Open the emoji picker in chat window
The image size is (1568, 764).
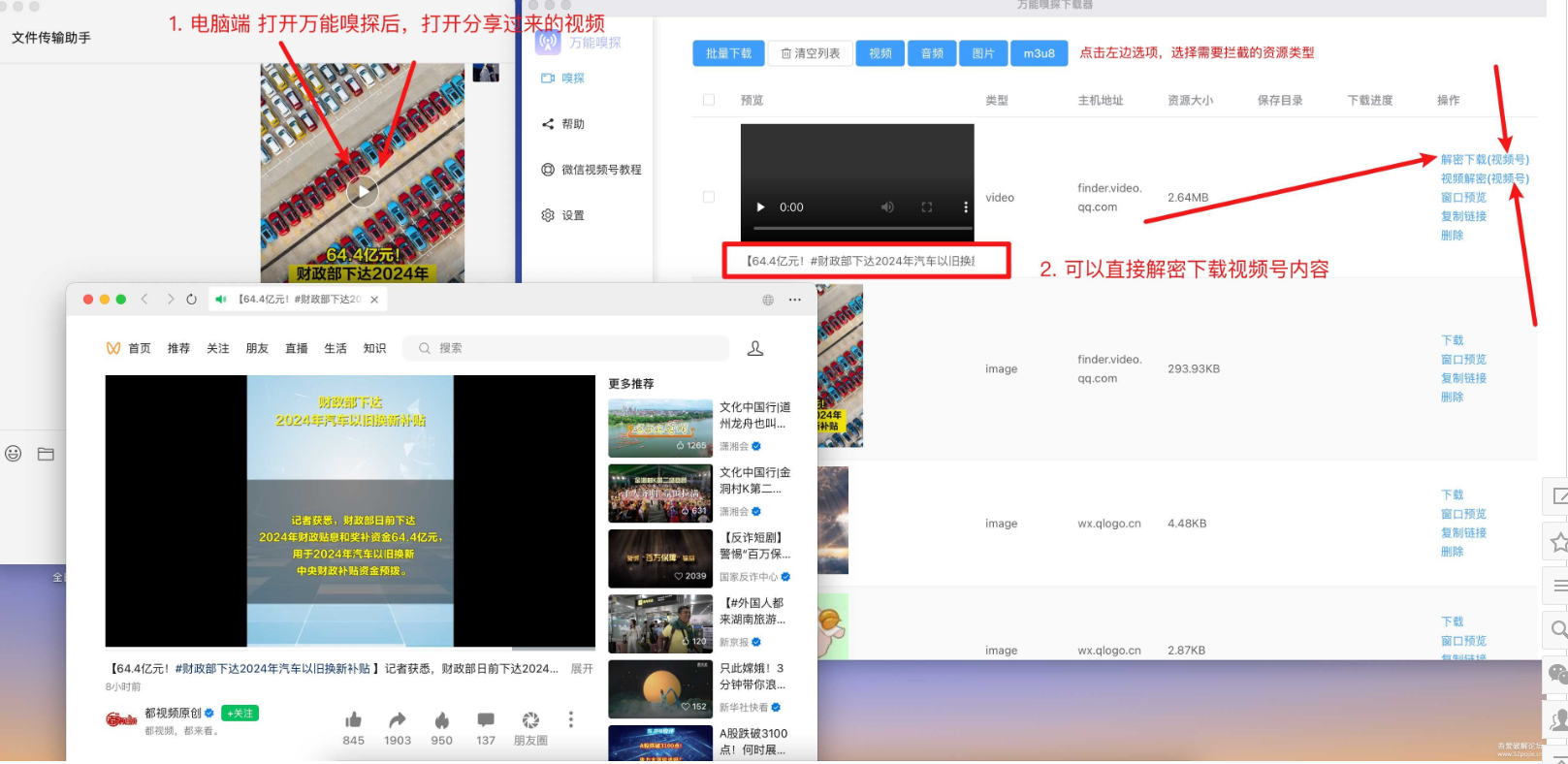14,454
